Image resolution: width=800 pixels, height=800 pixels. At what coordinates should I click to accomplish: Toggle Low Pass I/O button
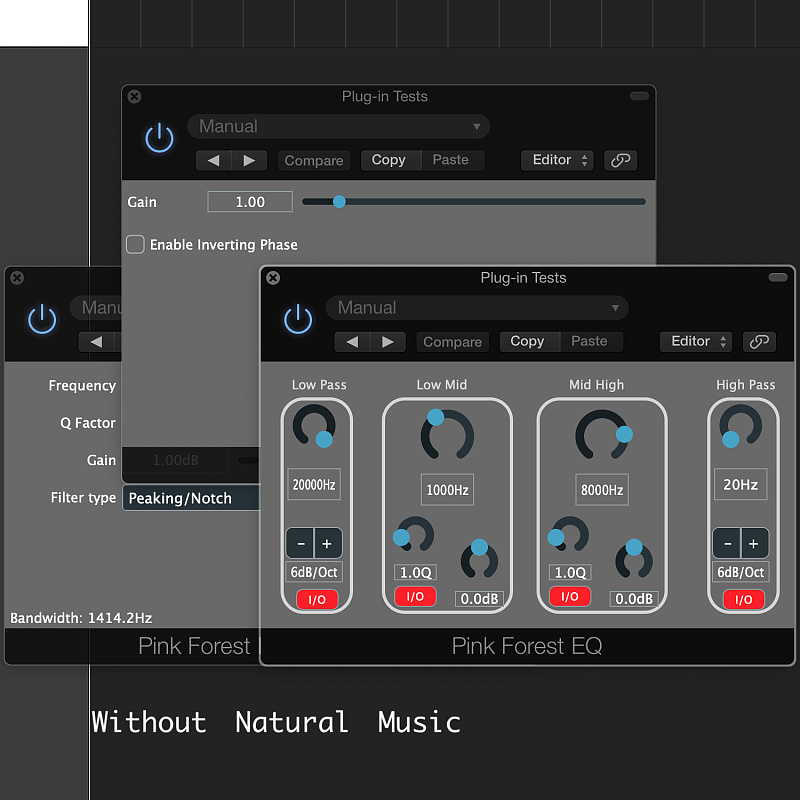pos(317,599)
